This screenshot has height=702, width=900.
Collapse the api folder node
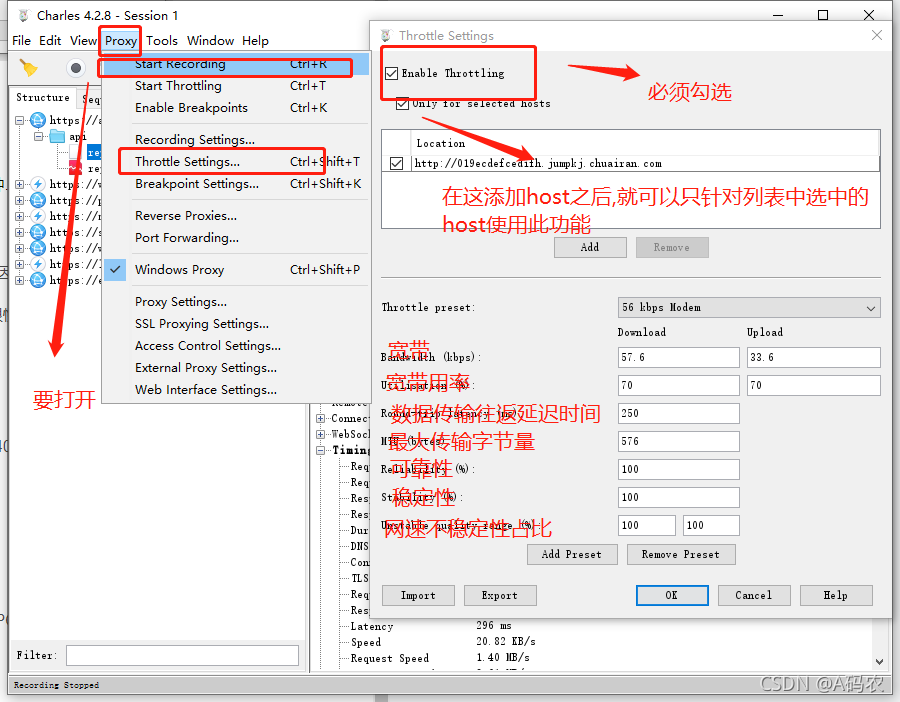coord(38,137)
